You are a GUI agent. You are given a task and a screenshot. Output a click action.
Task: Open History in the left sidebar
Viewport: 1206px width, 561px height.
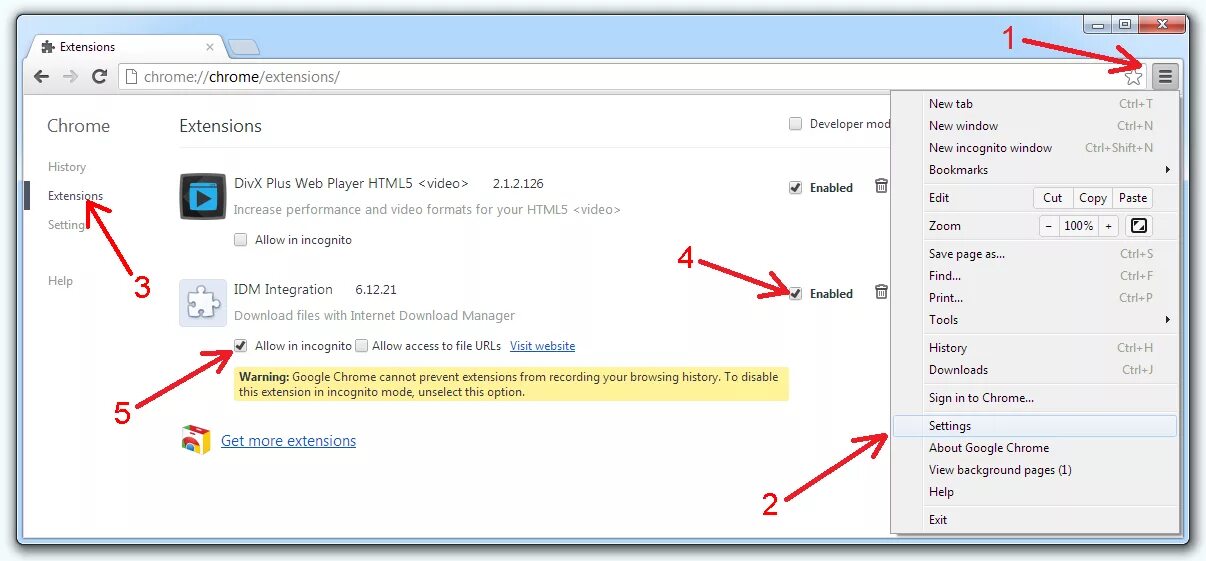coord(67,167)
